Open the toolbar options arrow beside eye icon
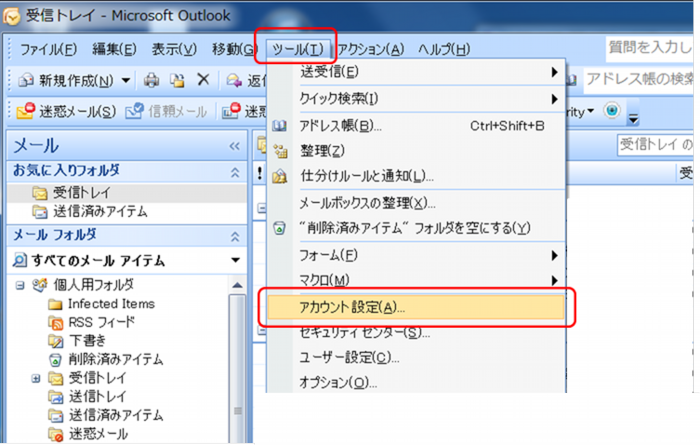 [633, 119]
